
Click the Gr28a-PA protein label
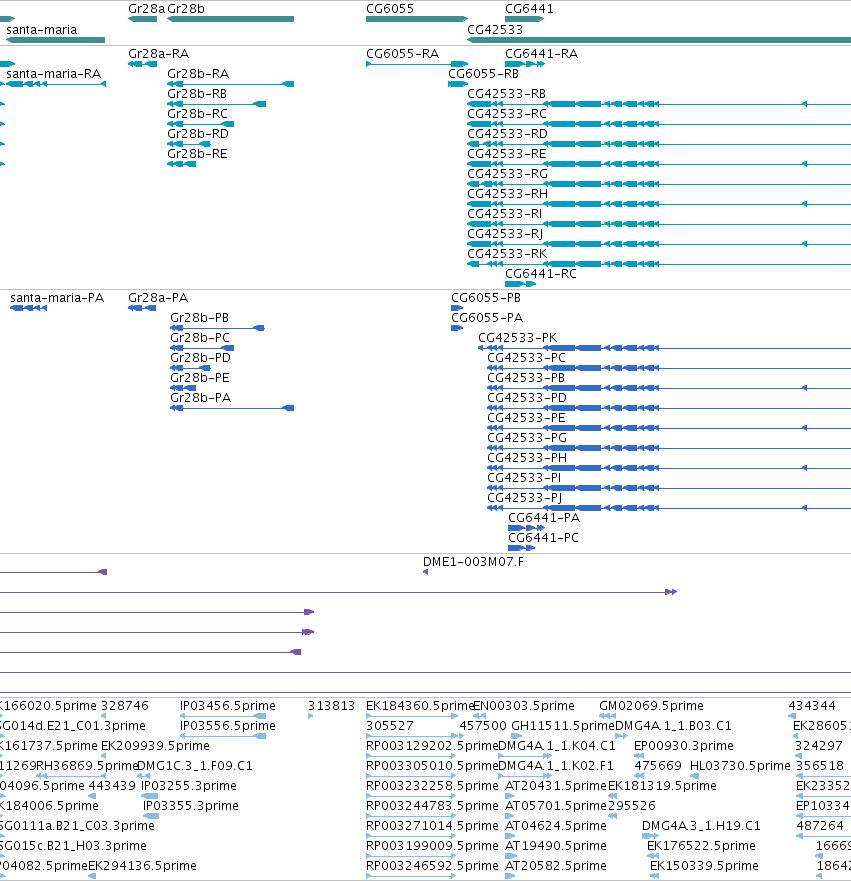click(x=158, y=298)
